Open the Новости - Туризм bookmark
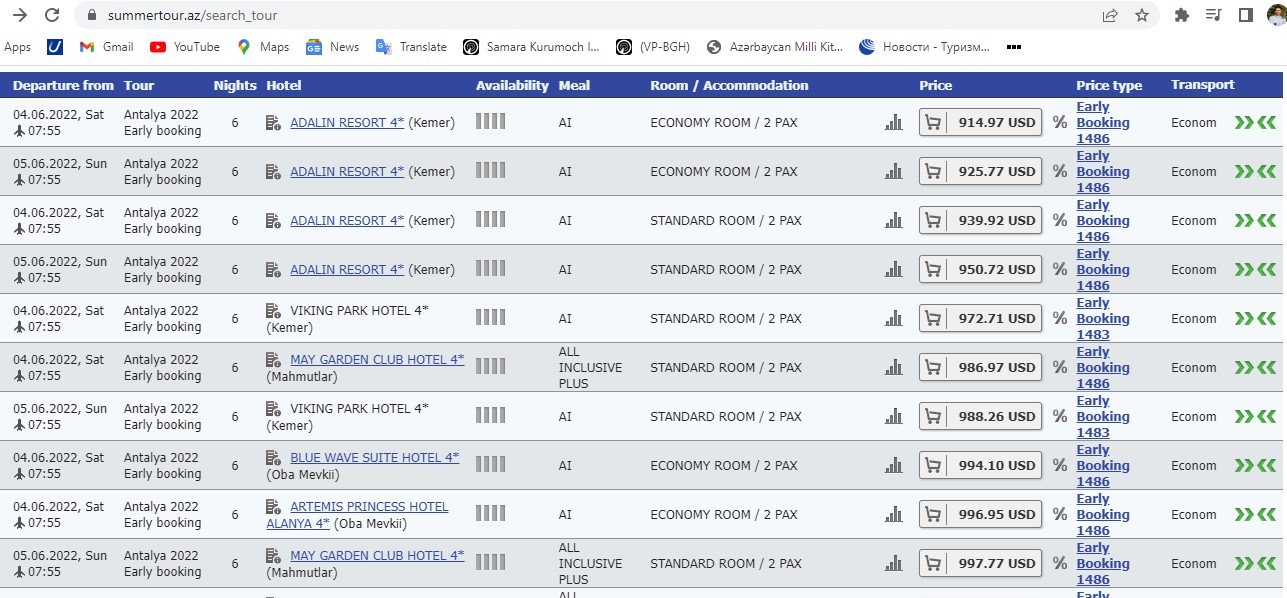Image resolution: width=1287 pixels, height=598 pixels. point(925,47)
